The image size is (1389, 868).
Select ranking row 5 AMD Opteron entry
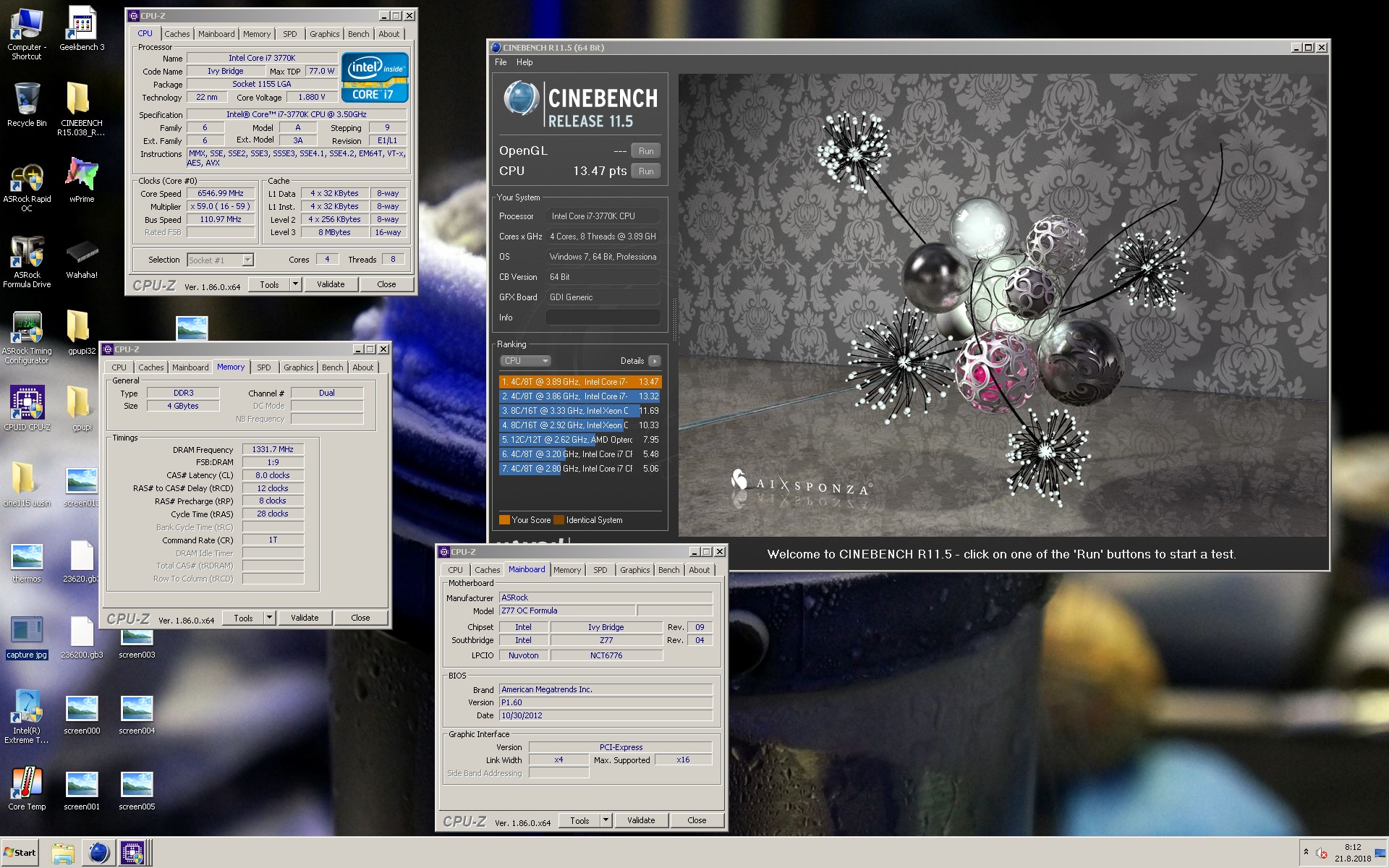click(x=580, y=440)
